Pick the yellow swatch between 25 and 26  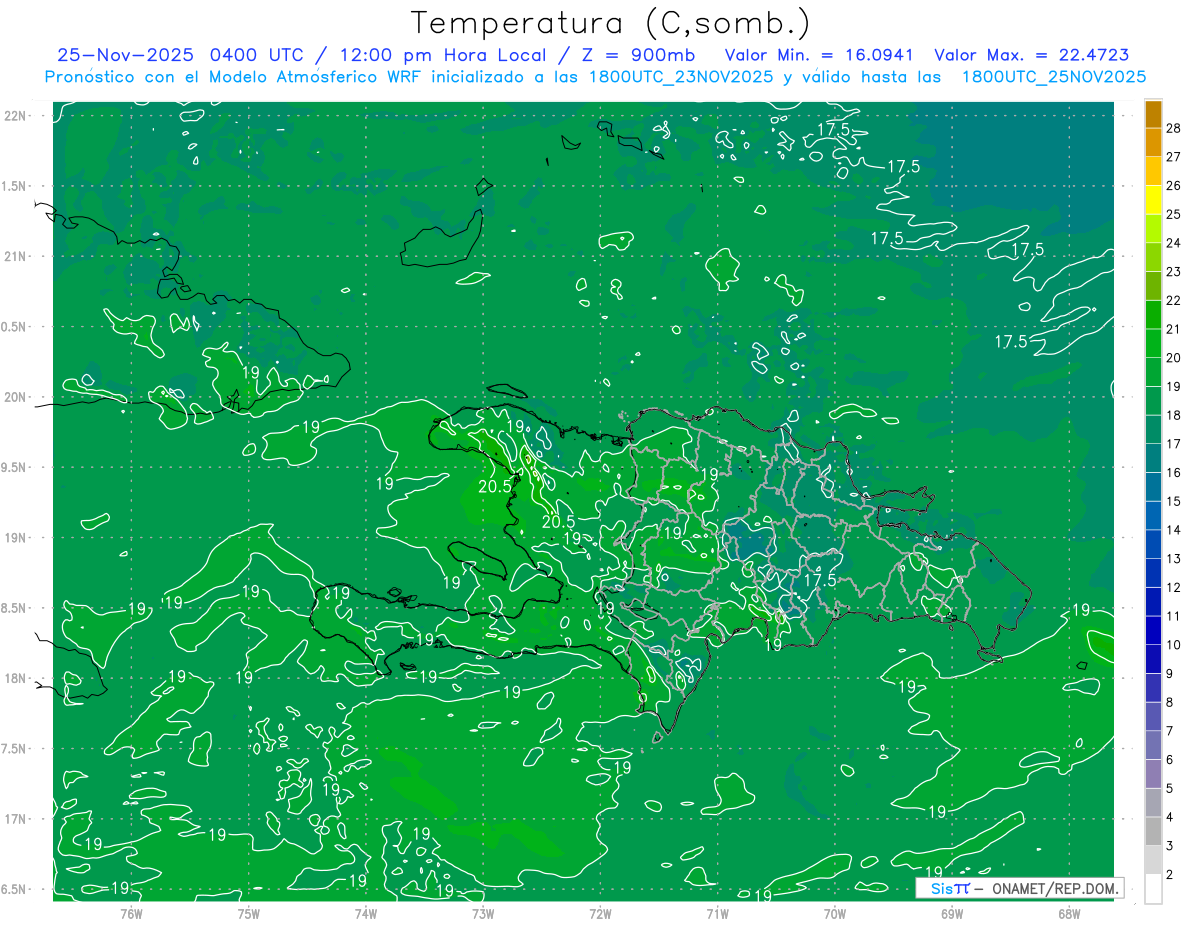click(x=1153, y=200)
